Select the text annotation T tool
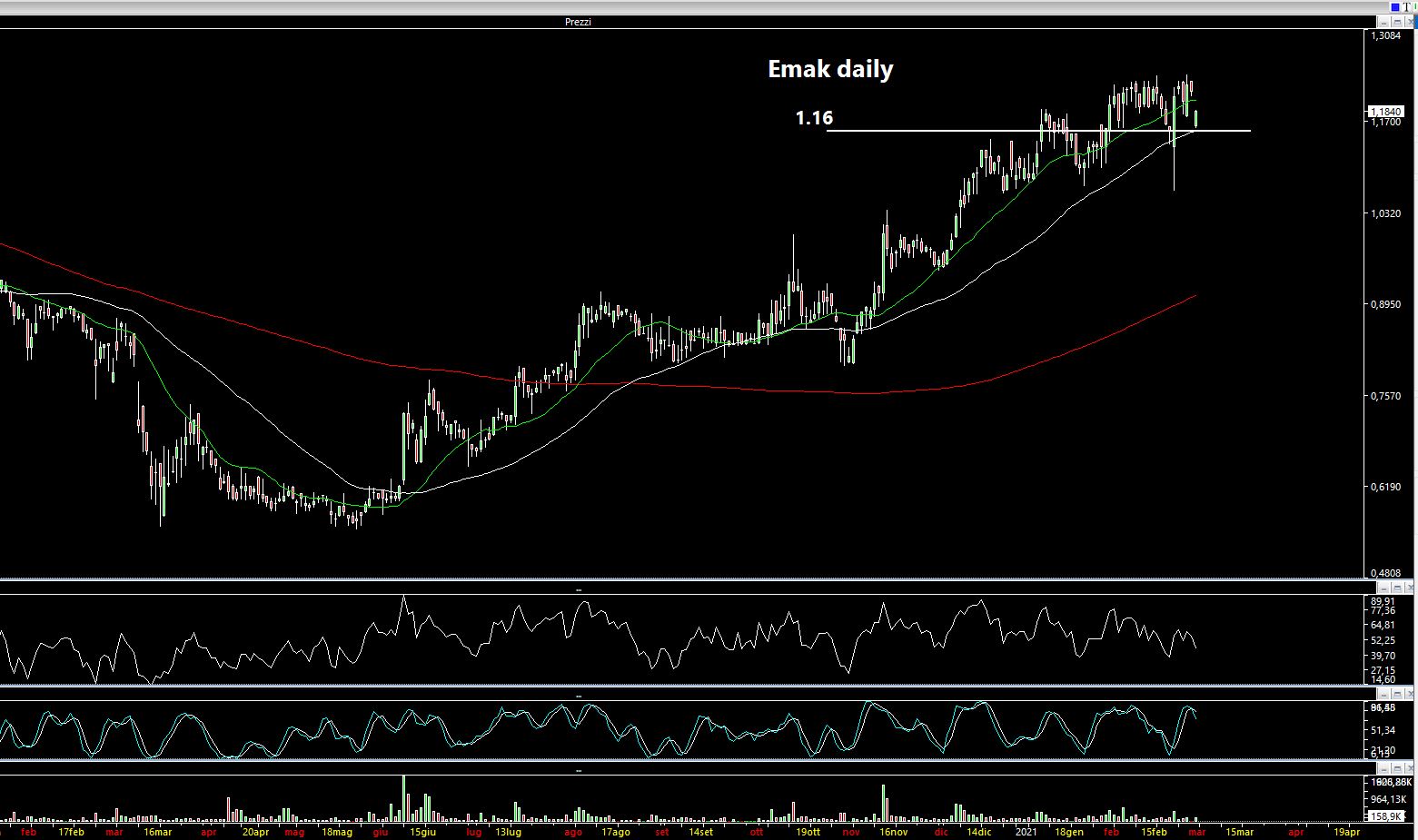 (1406, 7)
